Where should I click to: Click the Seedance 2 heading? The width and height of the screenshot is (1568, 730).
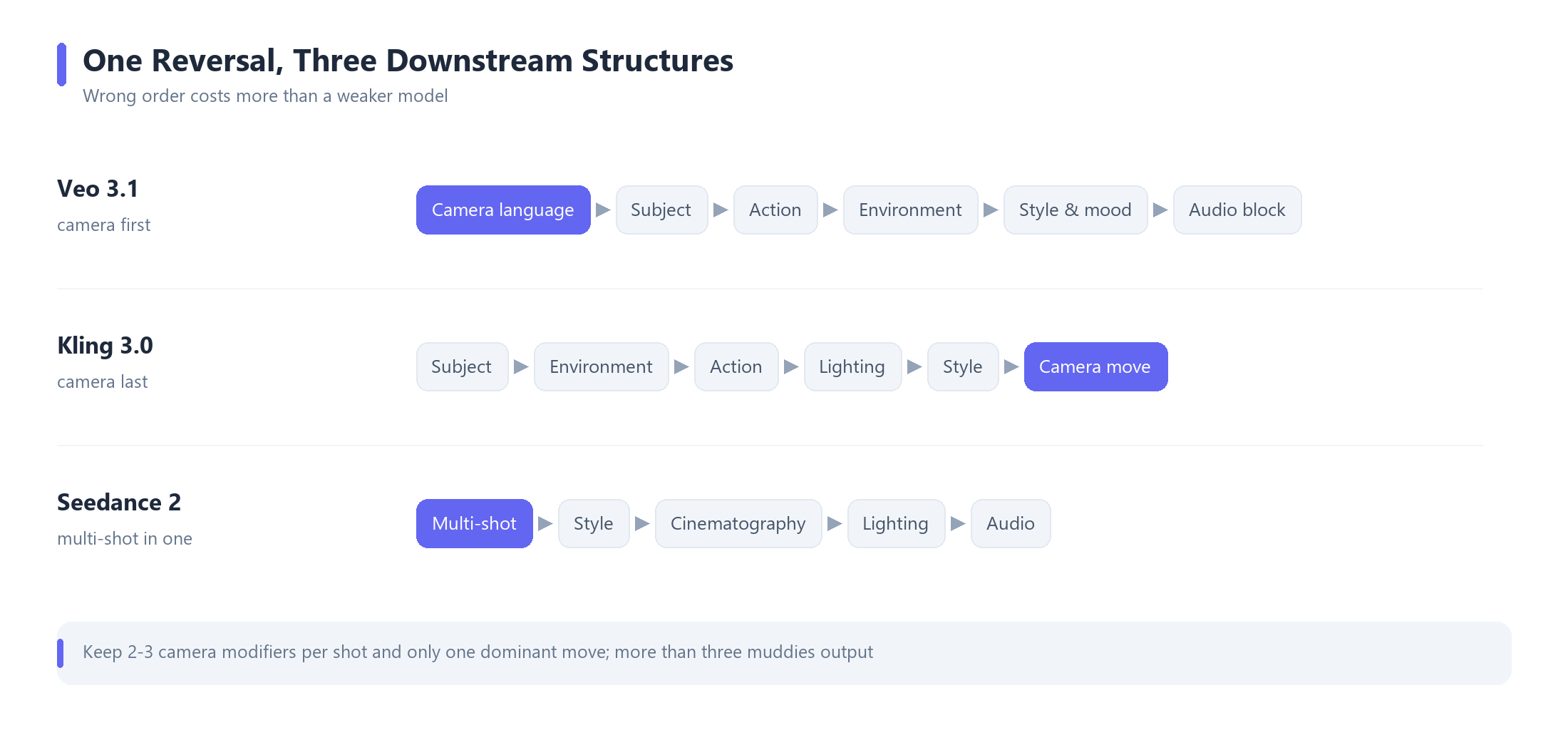pos(119,503)
